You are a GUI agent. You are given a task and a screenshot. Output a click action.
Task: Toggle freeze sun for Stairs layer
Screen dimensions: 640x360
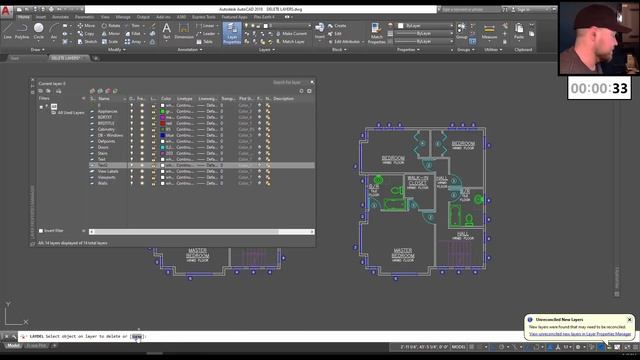[x=142, y=153]
